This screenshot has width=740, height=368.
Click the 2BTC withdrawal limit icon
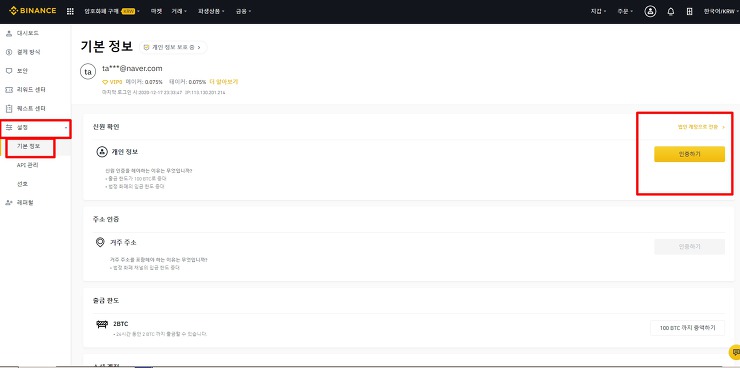(102, 325)
